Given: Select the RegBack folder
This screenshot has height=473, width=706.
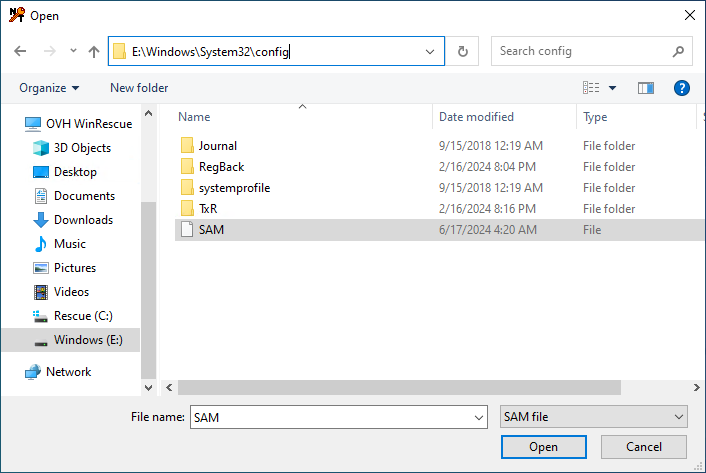Looking at the screenshot, I should click(x=221, y=167).
